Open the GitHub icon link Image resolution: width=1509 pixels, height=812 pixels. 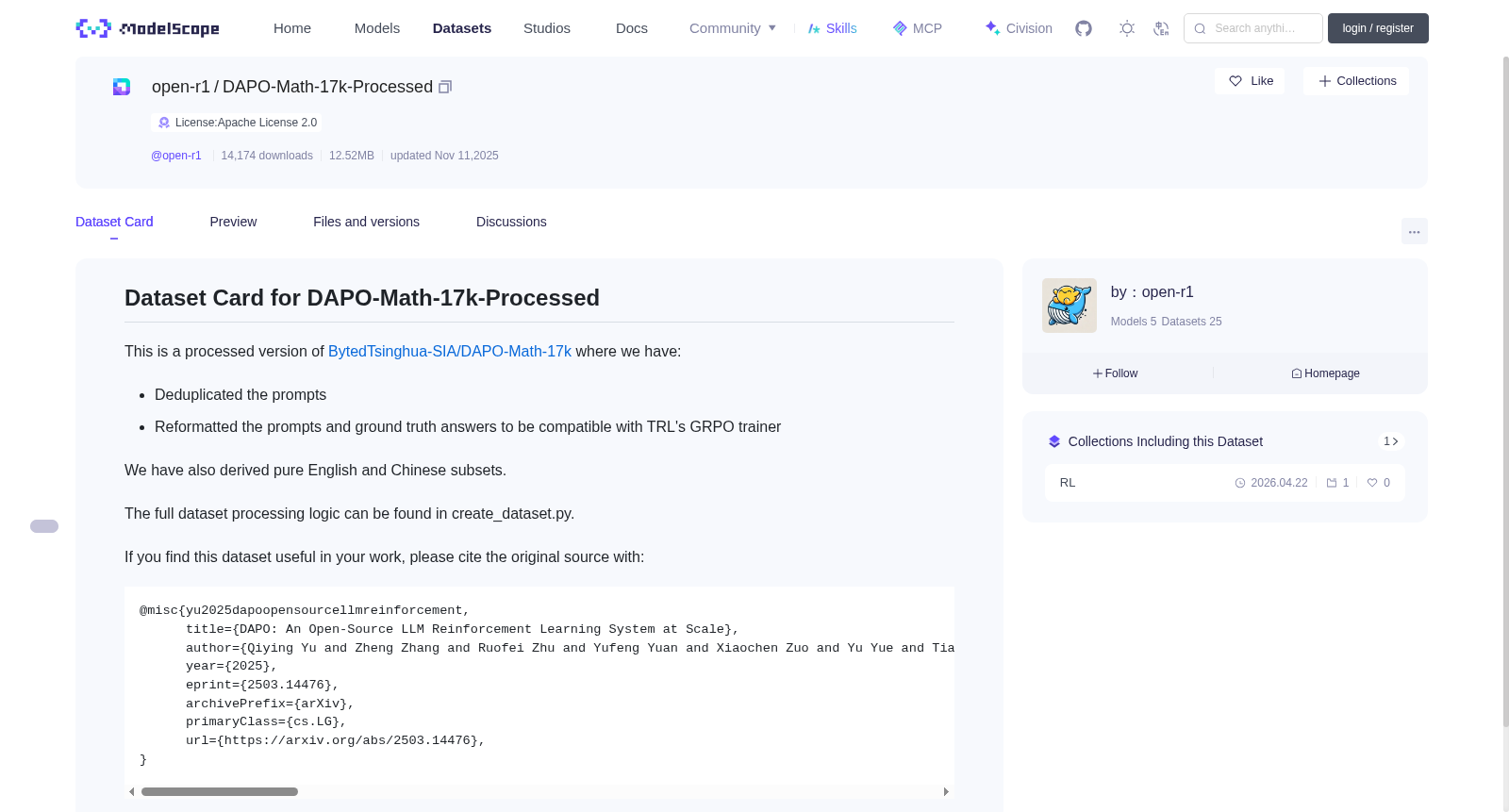pos(1084,28)
